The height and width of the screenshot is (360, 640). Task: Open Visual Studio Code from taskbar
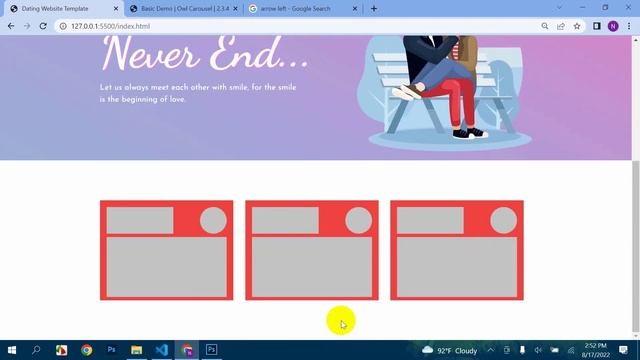coord(162,350)
